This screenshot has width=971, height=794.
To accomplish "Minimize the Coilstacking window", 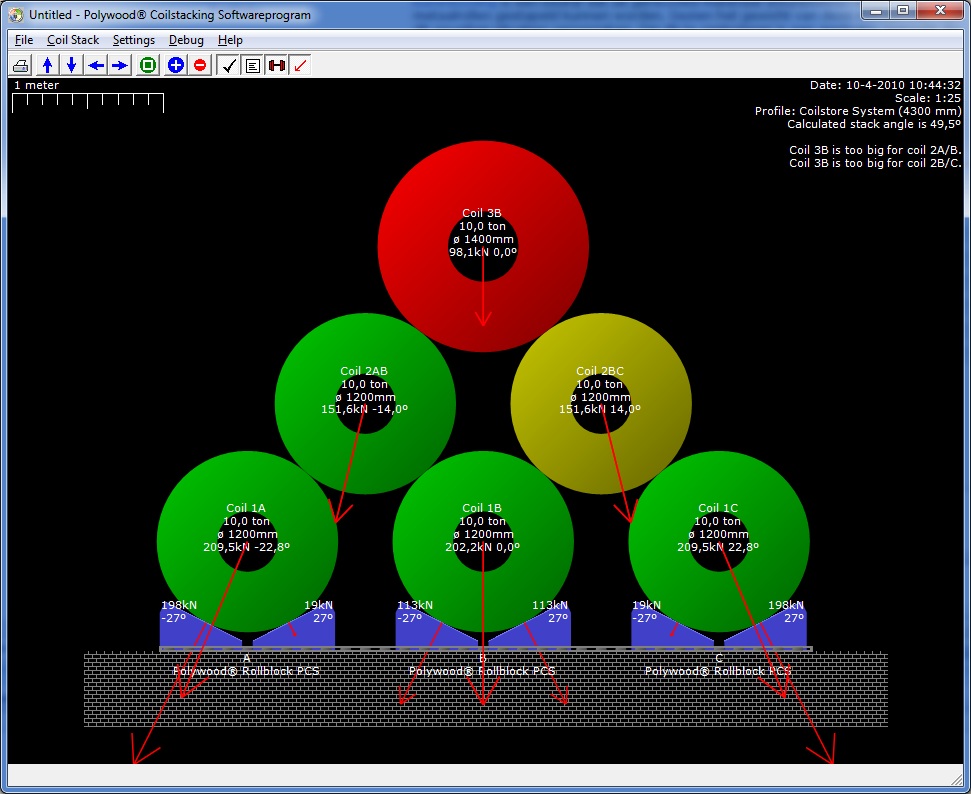I will coord(876,11).
